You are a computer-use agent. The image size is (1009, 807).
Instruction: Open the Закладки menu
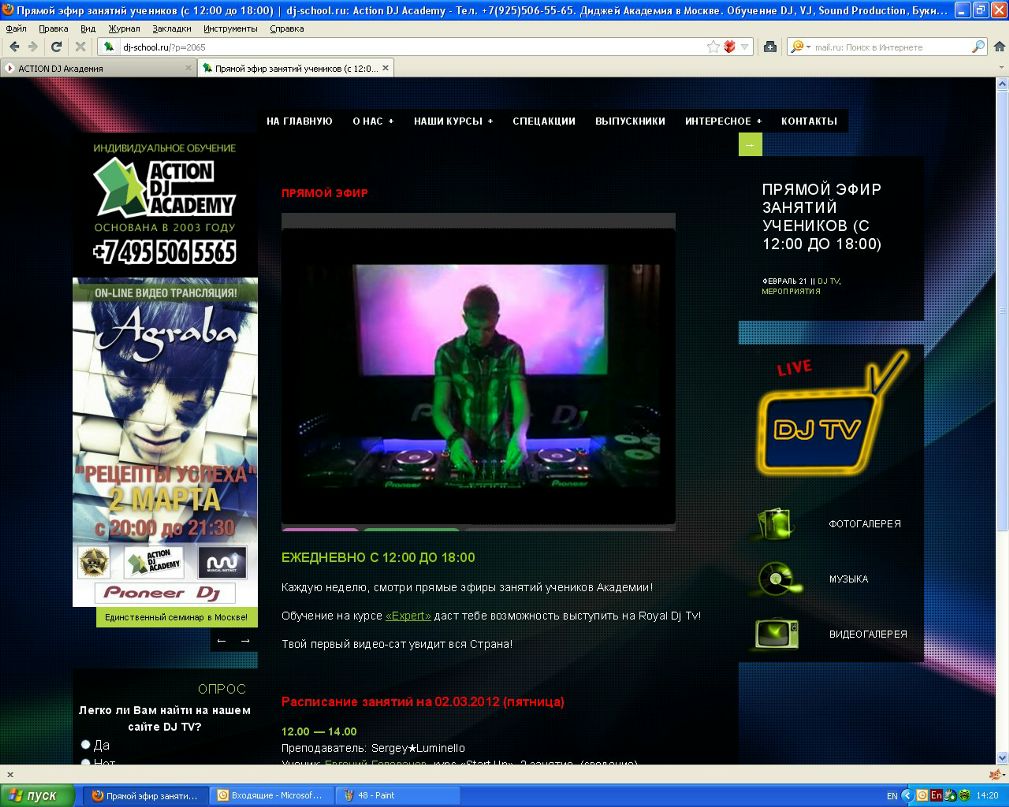coord(172,28)
